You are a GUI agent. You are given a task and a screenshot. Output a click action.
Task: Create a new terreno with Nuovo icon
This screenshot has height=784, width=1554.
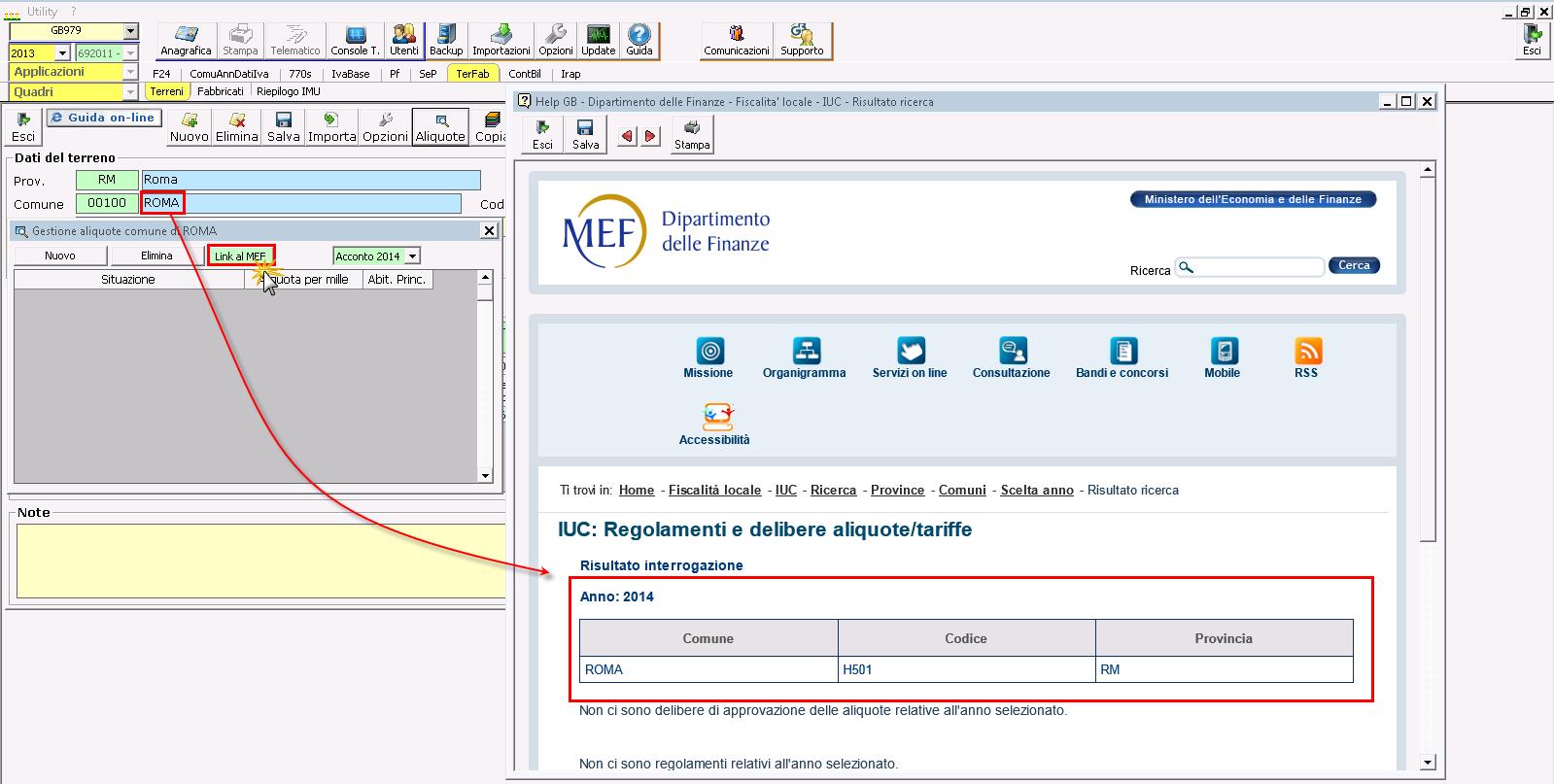(189, 127)
